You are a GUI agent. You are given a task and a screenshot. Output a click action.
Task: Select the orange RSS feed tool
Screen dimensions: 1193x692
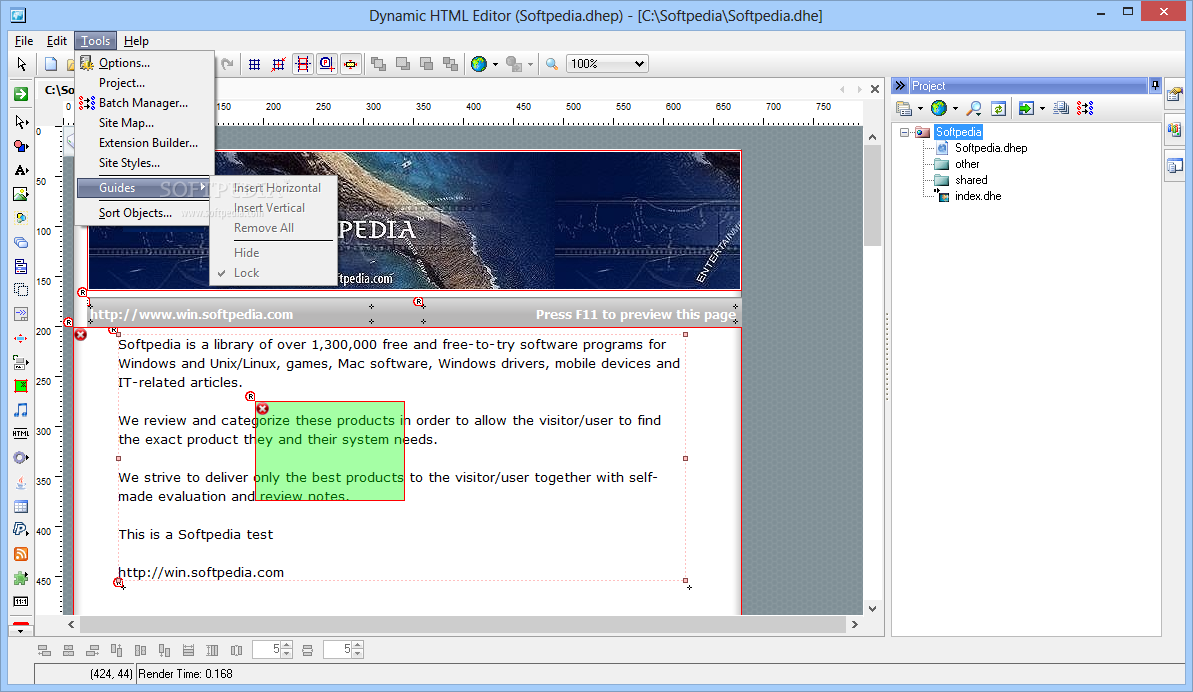click(21, 554)
